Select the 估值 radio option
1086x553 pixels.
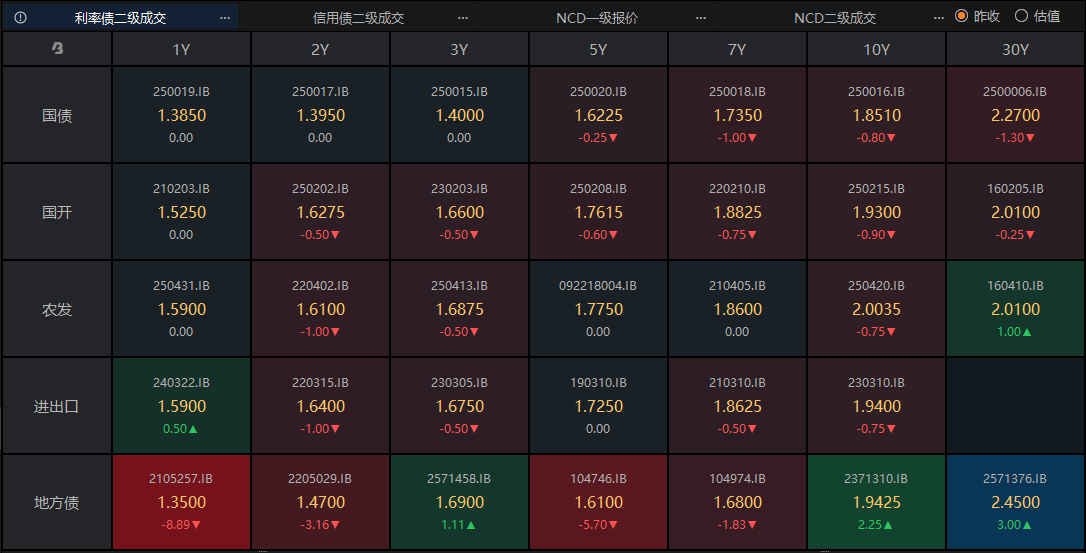click(1021, 16)
